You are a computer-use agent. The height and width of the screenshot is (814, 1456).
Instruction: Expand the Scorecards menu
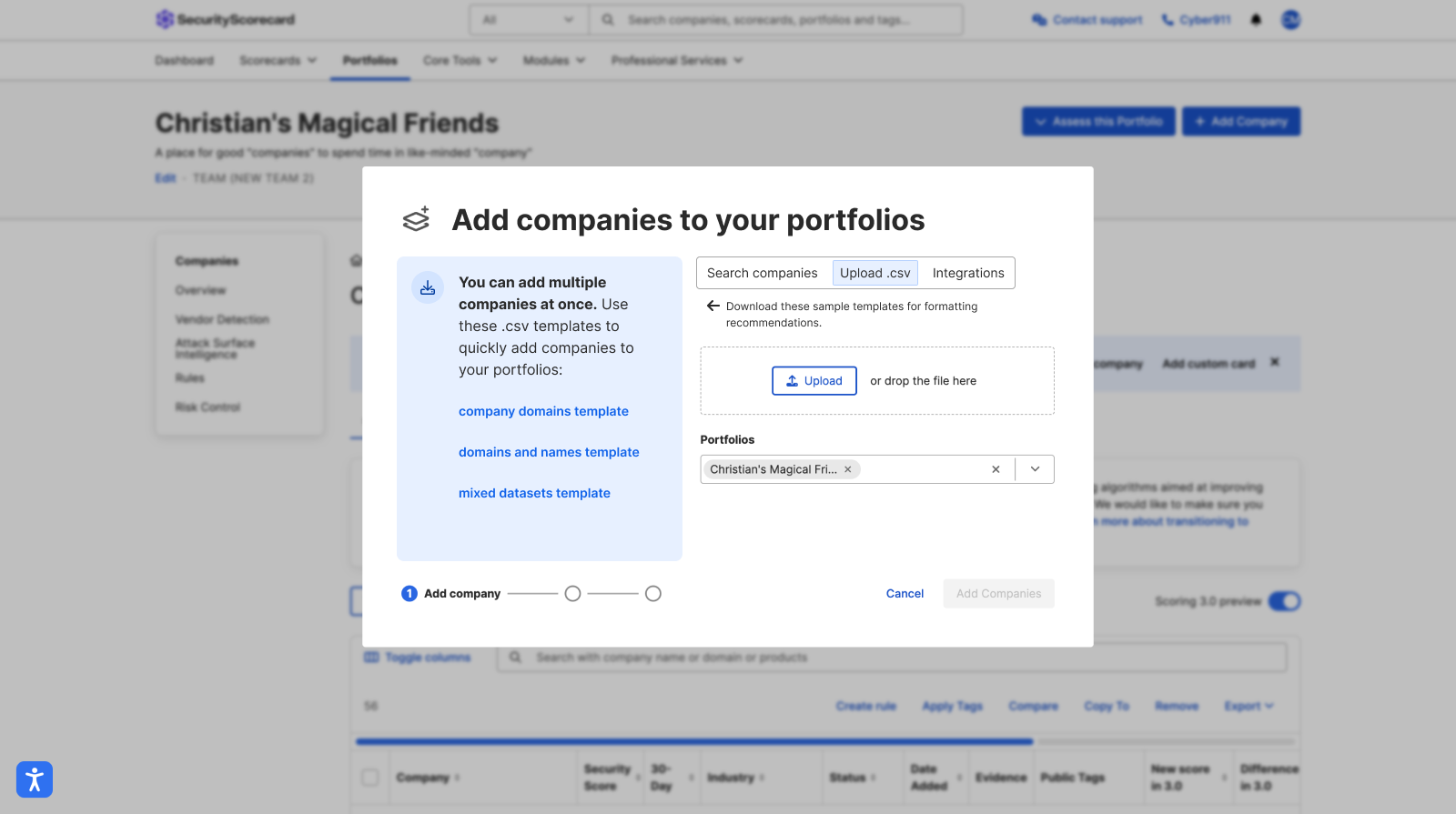tap(278, 60)
